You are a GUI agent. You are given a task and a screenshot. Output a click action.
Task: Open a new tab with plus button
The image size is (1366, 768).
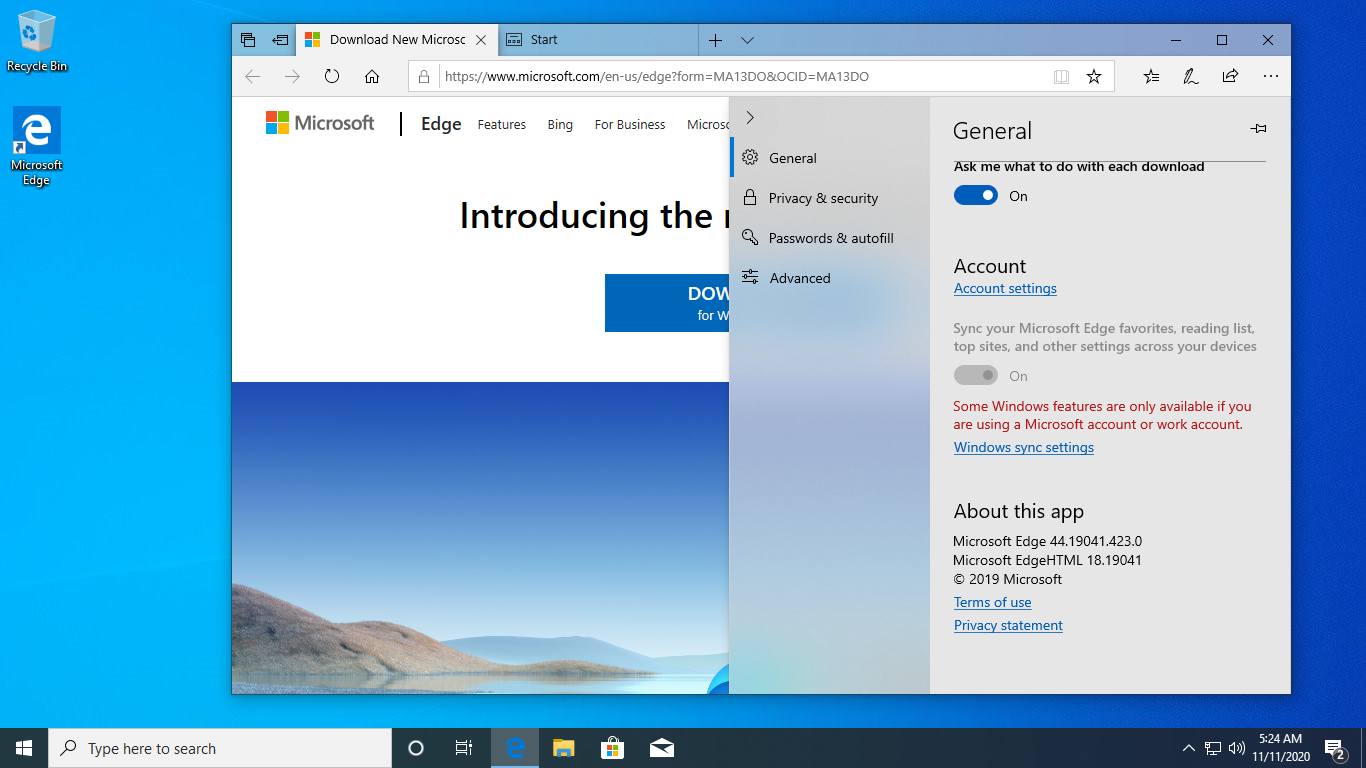click(x=715, y=40)
